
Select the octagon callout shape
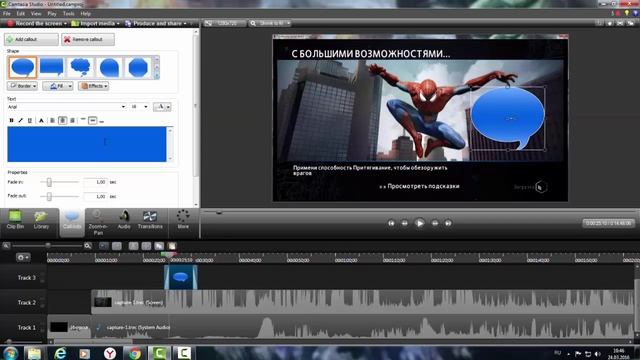coord(138,67)
